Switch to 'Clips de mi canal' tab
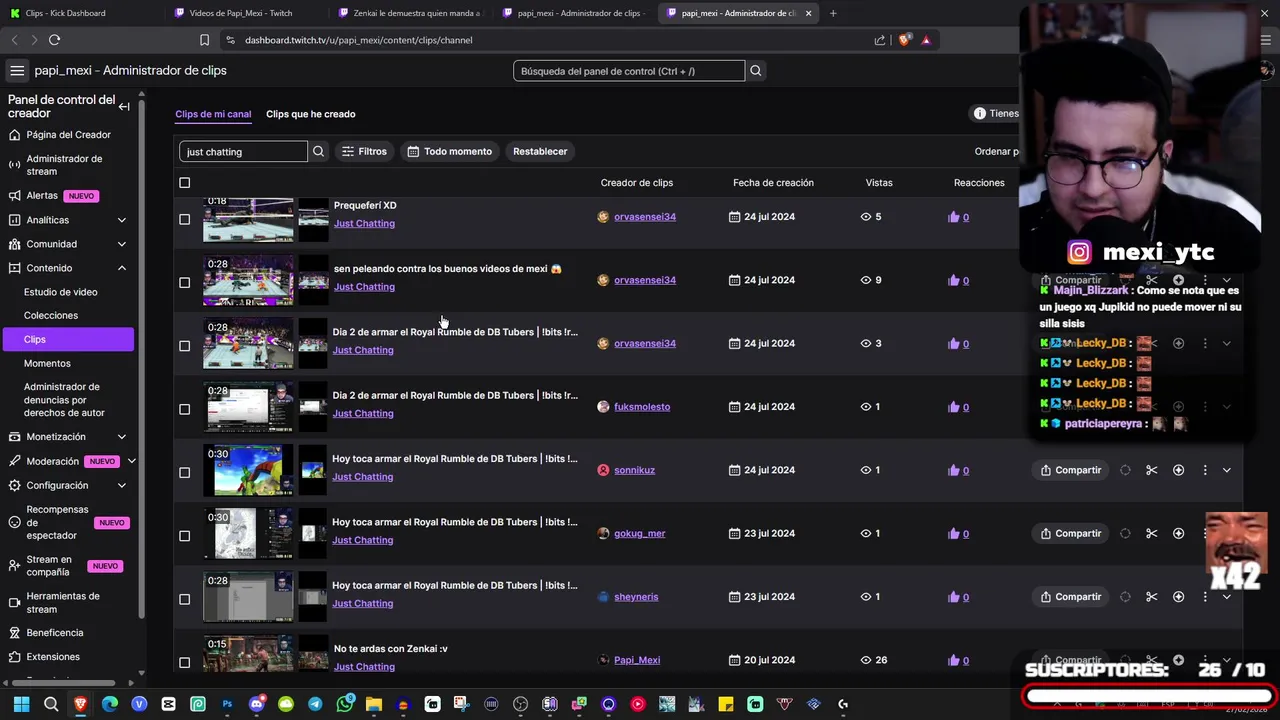Screen dimensions: 1280x720 [213, 114]
